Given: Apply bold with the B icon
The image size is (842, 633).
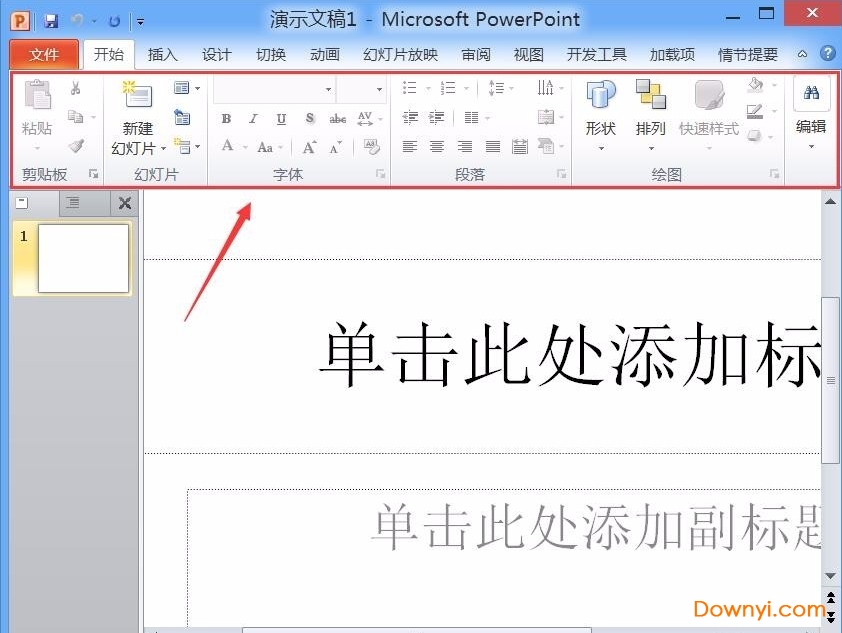Looking at the screenshot, I should click(x=227, y=118).
